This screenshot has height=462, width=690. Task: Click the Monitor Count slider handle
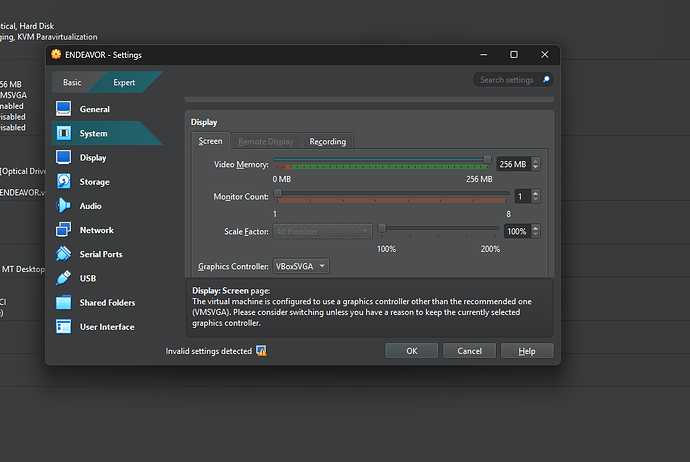click(x=278, y=193)
